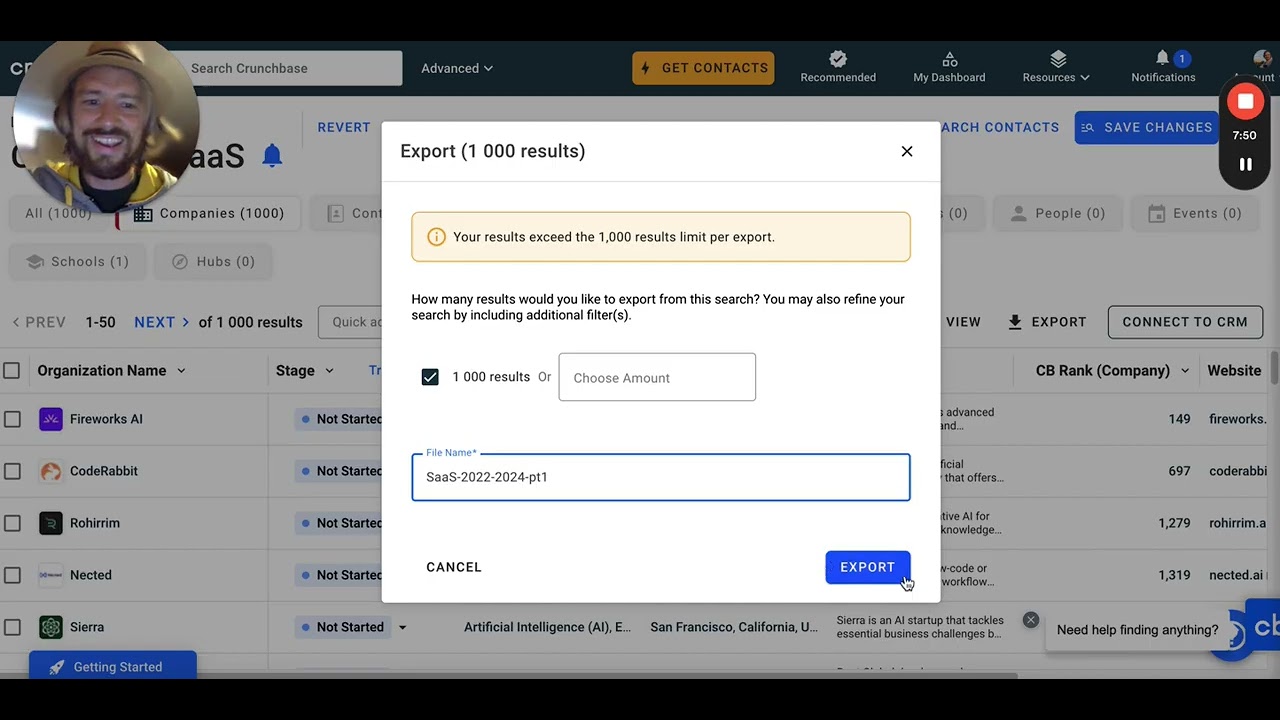Screen dimensions: 1280x720
Task: Switch to Schools (1) tab
Action: 78,261
